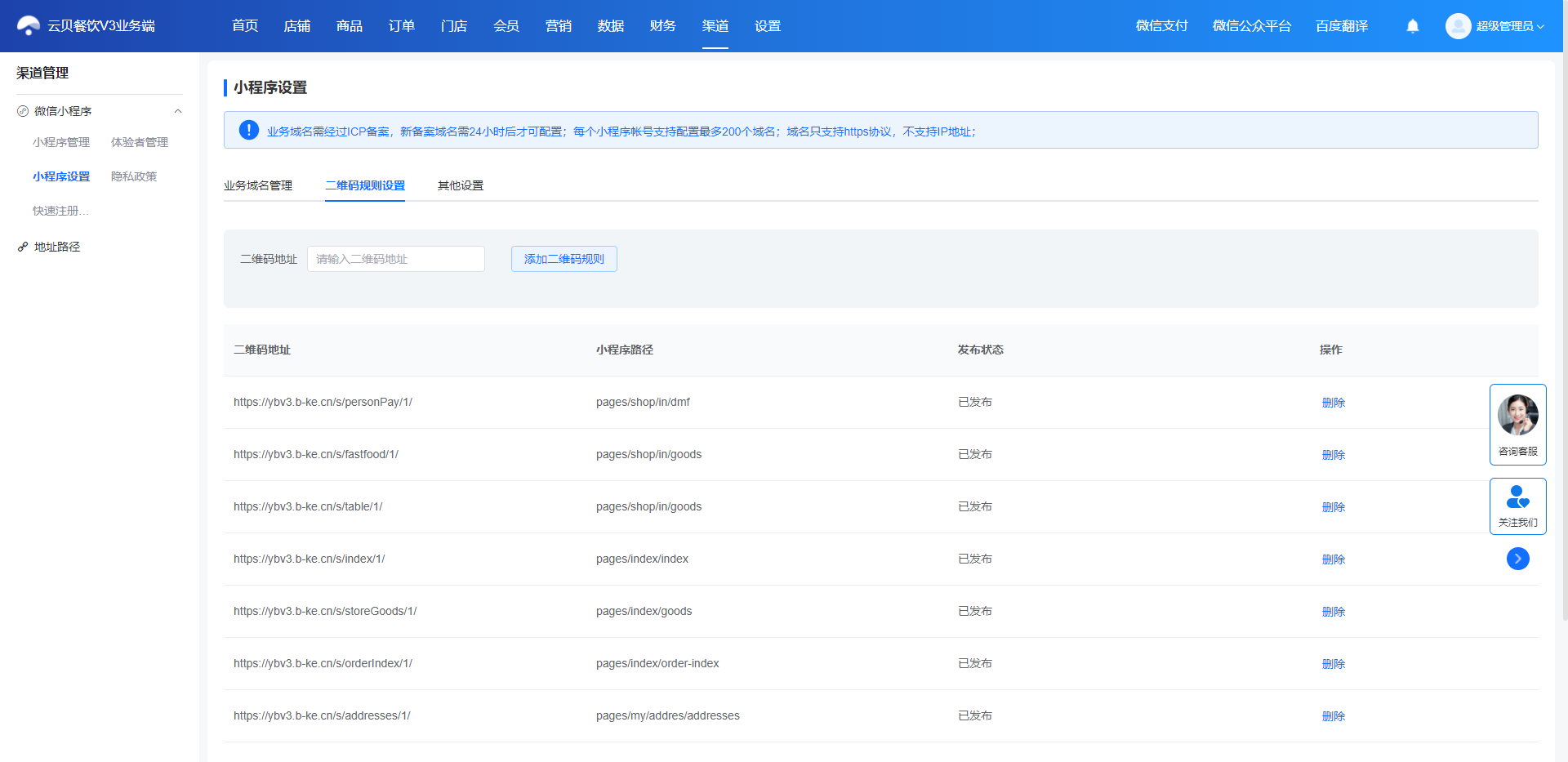Click the blue info alert icon
1568x762 pixels.
pyautogui.click(x=249, y=131)
